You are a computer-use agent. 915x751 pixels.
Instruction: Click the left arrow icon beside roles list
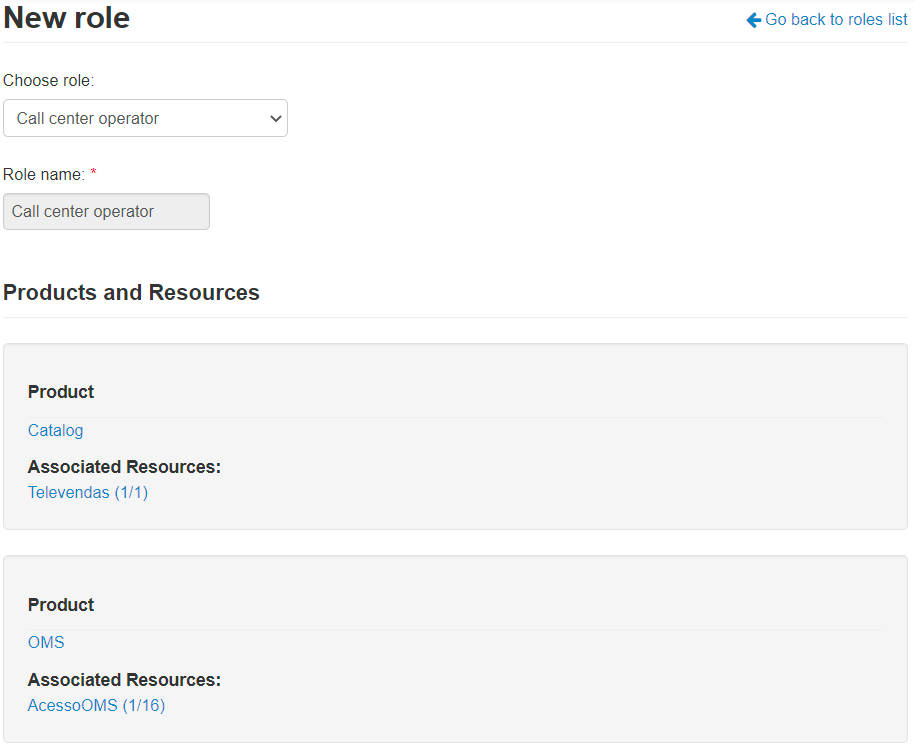point(754,20)
